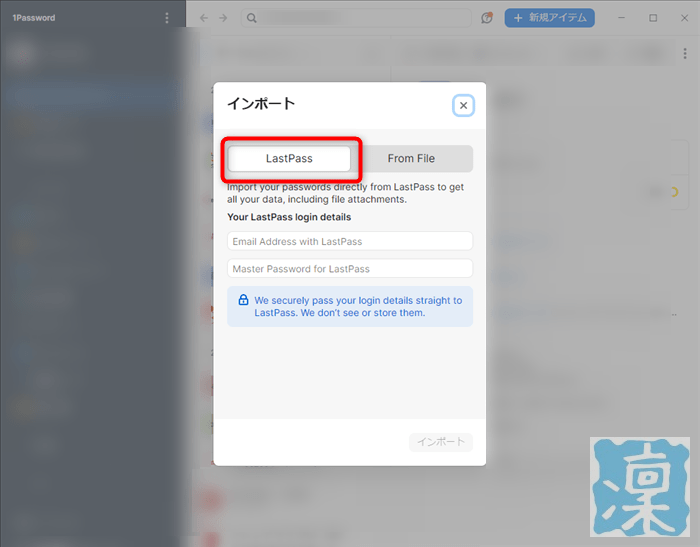Click the 'Import your passwords directly' description
This screenshot has height=547, width=700.
[x=345, y=193]
